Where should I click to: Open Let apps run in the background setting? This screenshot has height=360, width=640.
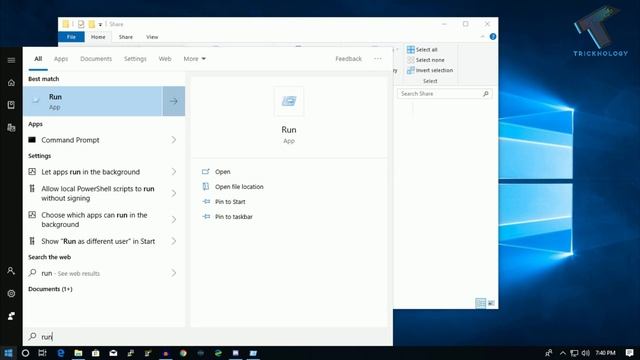[104, 172]
